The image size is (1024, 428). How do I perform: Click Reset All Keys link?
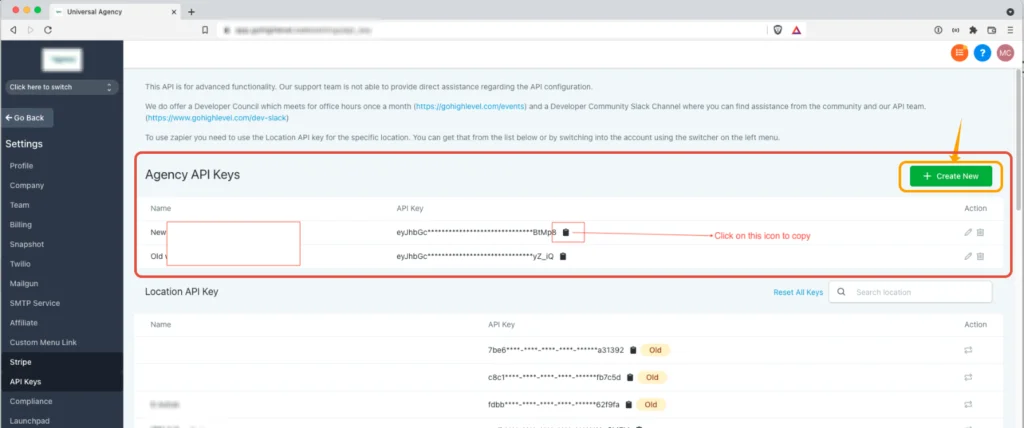pos(798,292)
